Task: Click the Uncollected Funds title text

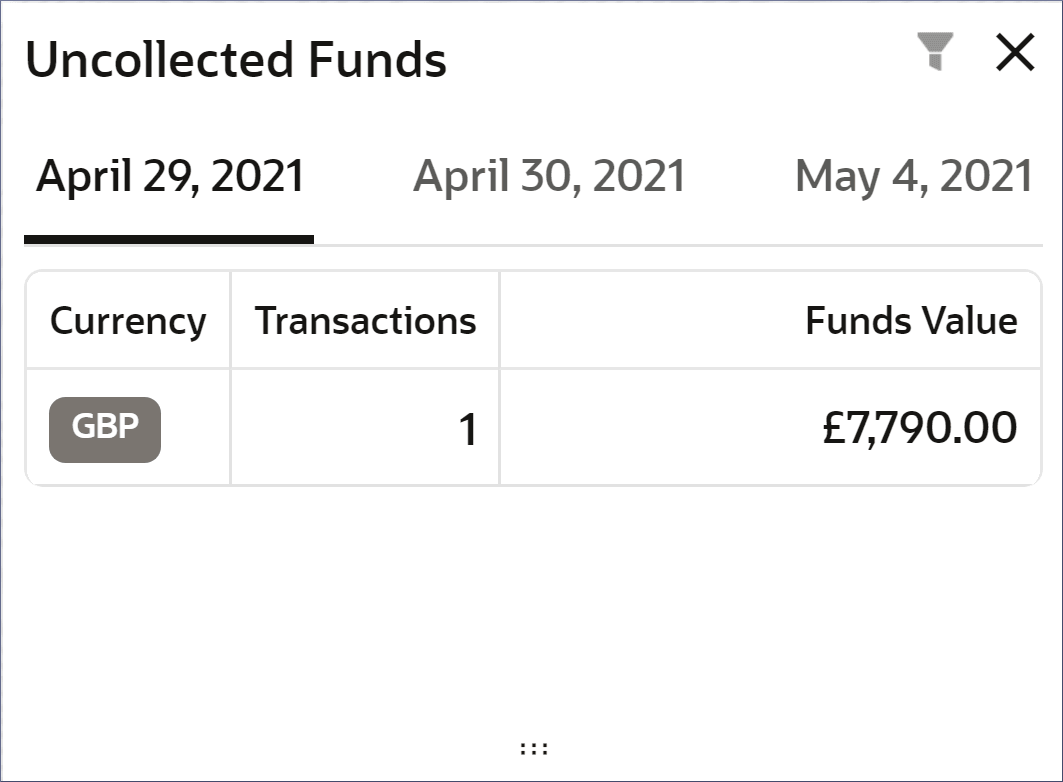Action: pyautogui.click(x=236, y=60)
